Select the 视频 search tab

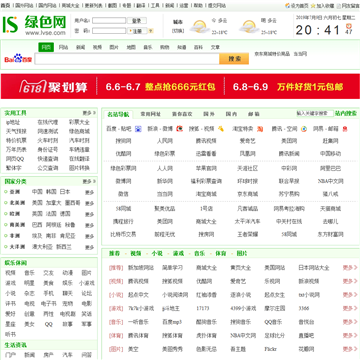(x=97, y=47)
